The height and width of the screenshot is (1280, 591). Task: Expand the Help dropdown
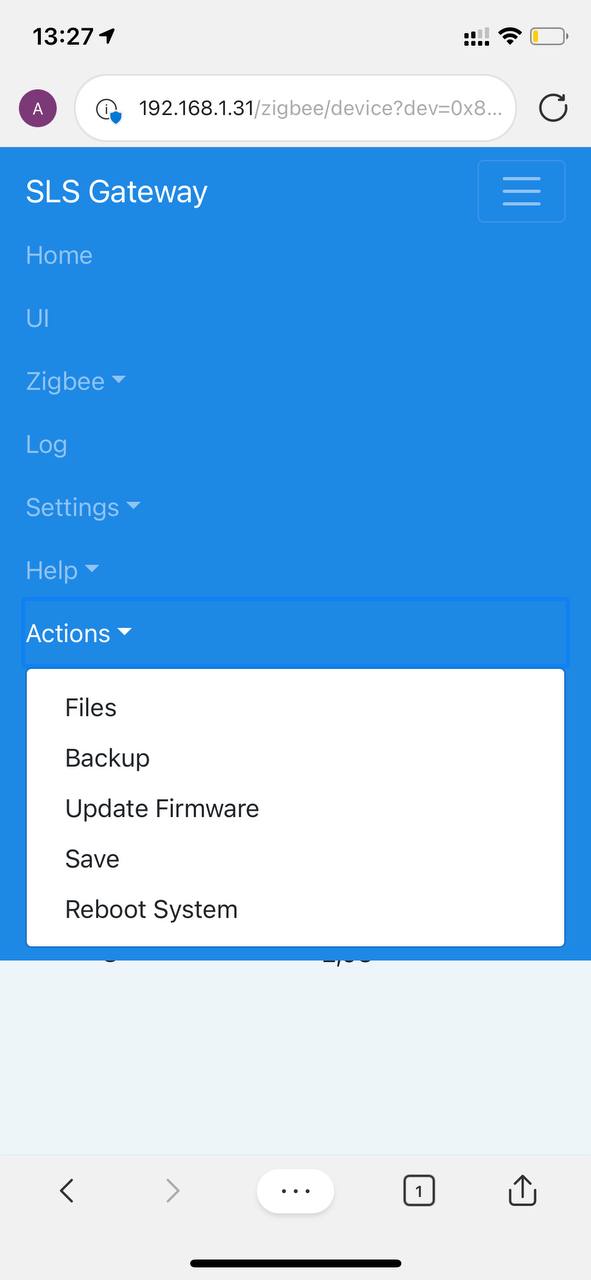tap(62, 570)
